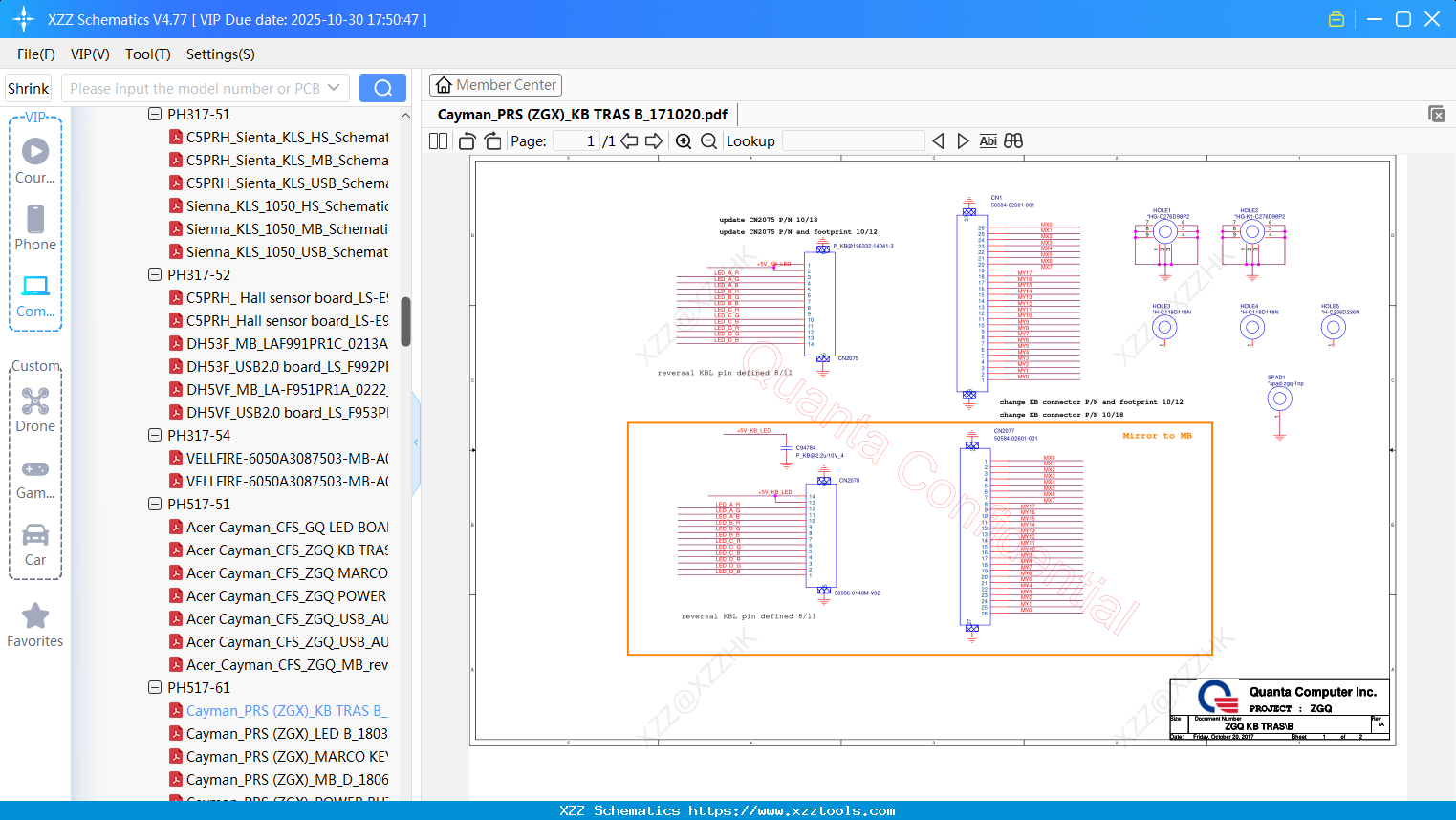The image size is (1456, 820).
Task: Rotate the page clockwise
Action: 492,141
